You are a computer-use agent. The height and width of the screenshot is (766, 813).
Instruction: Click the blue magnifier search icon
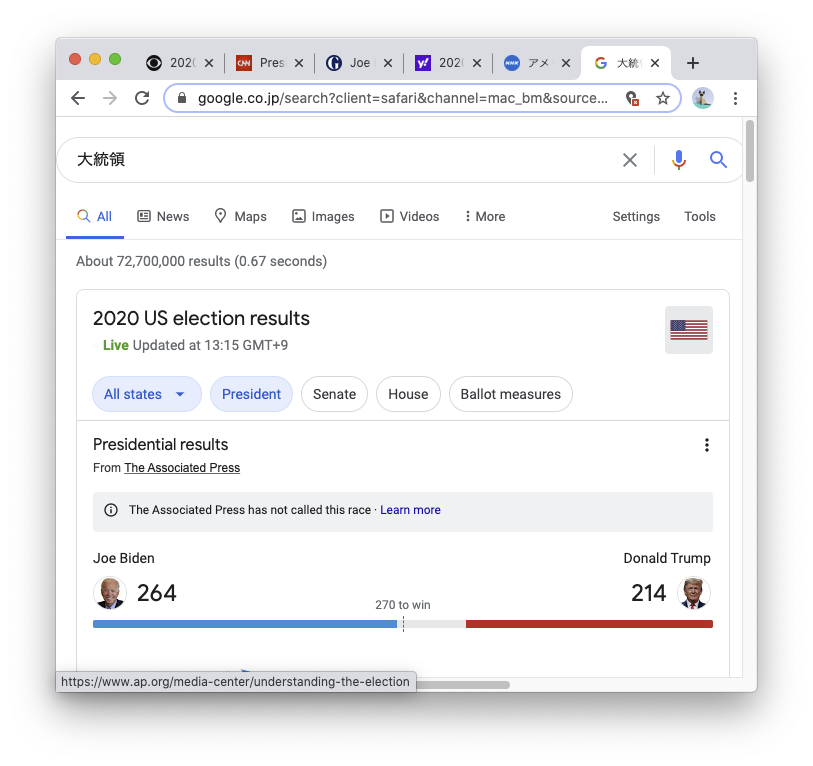coord(718,160)
